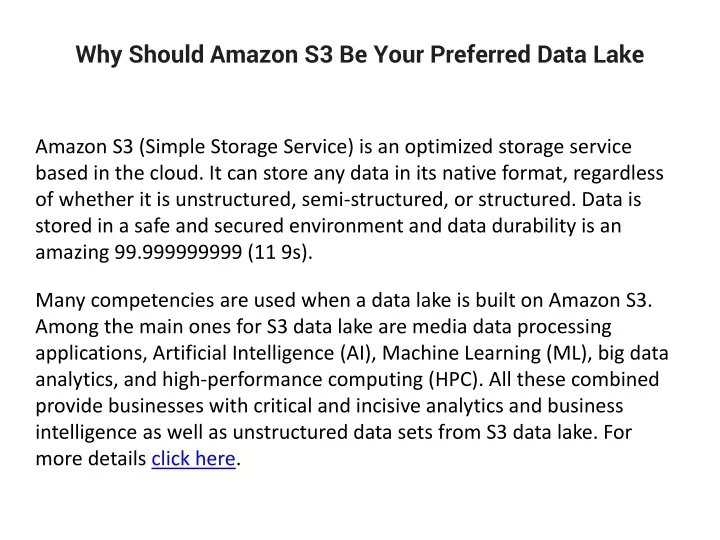Image resolution: width=720 pixels, height=540 pixels.
Task: Click the '(11 9s).' text
Action: 280,252
